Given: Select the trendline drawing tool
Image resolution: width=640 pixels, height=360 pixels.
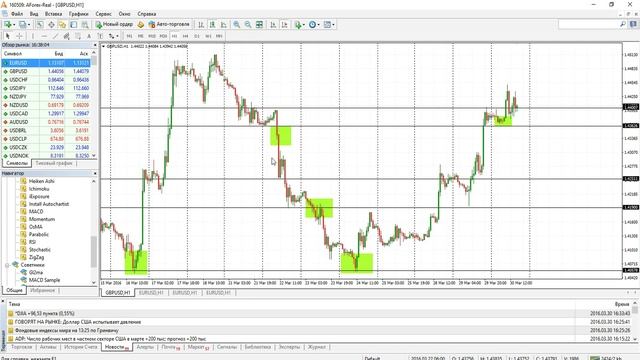Looking at the screenshot, I should pos(56,36).
